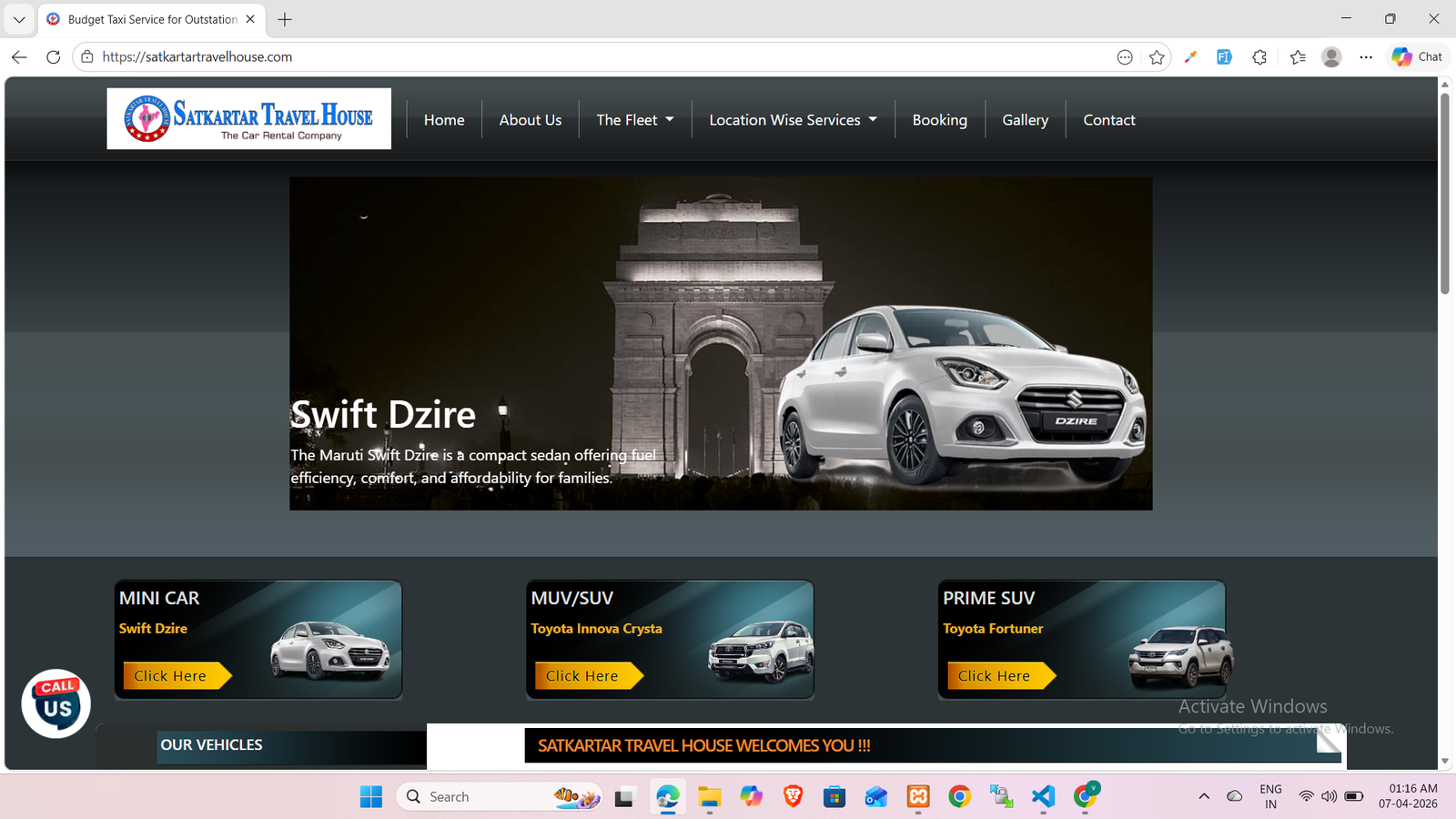Open the Favorites list icon
This screenshot has width=1456, height=819.
[x=1298, y=57]
